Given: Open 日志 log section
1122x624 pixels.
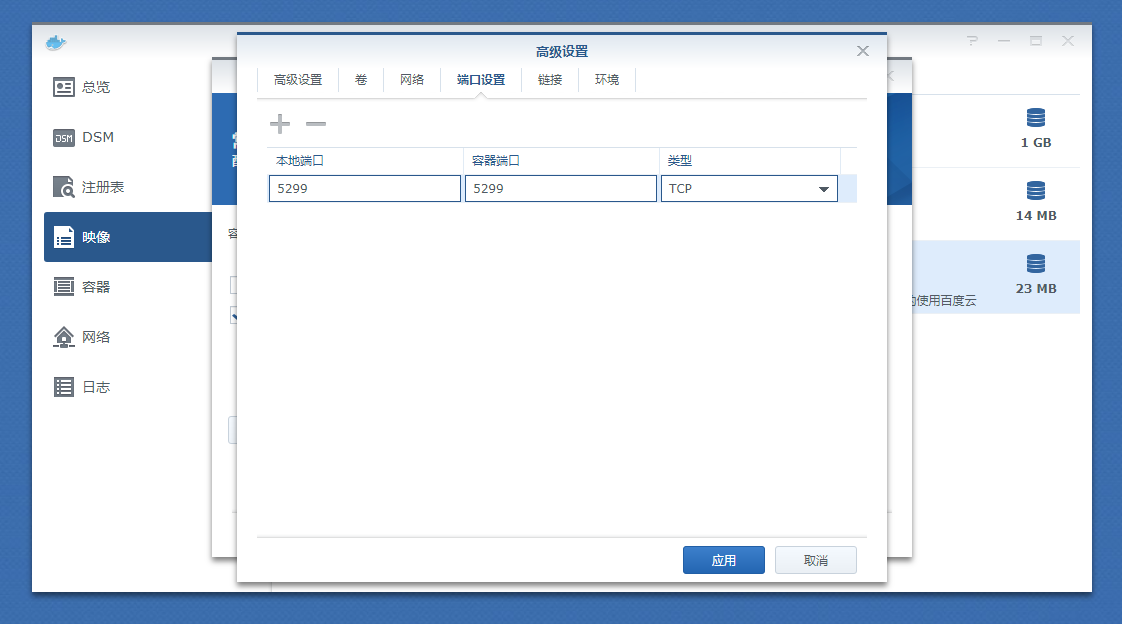Looking at the screenshot, I should [96, 387].
